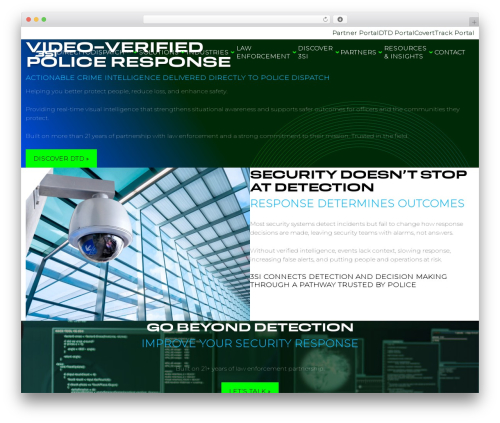Click the Discover DTD button
The image size is (500, 423).
[x=61, y=158]
